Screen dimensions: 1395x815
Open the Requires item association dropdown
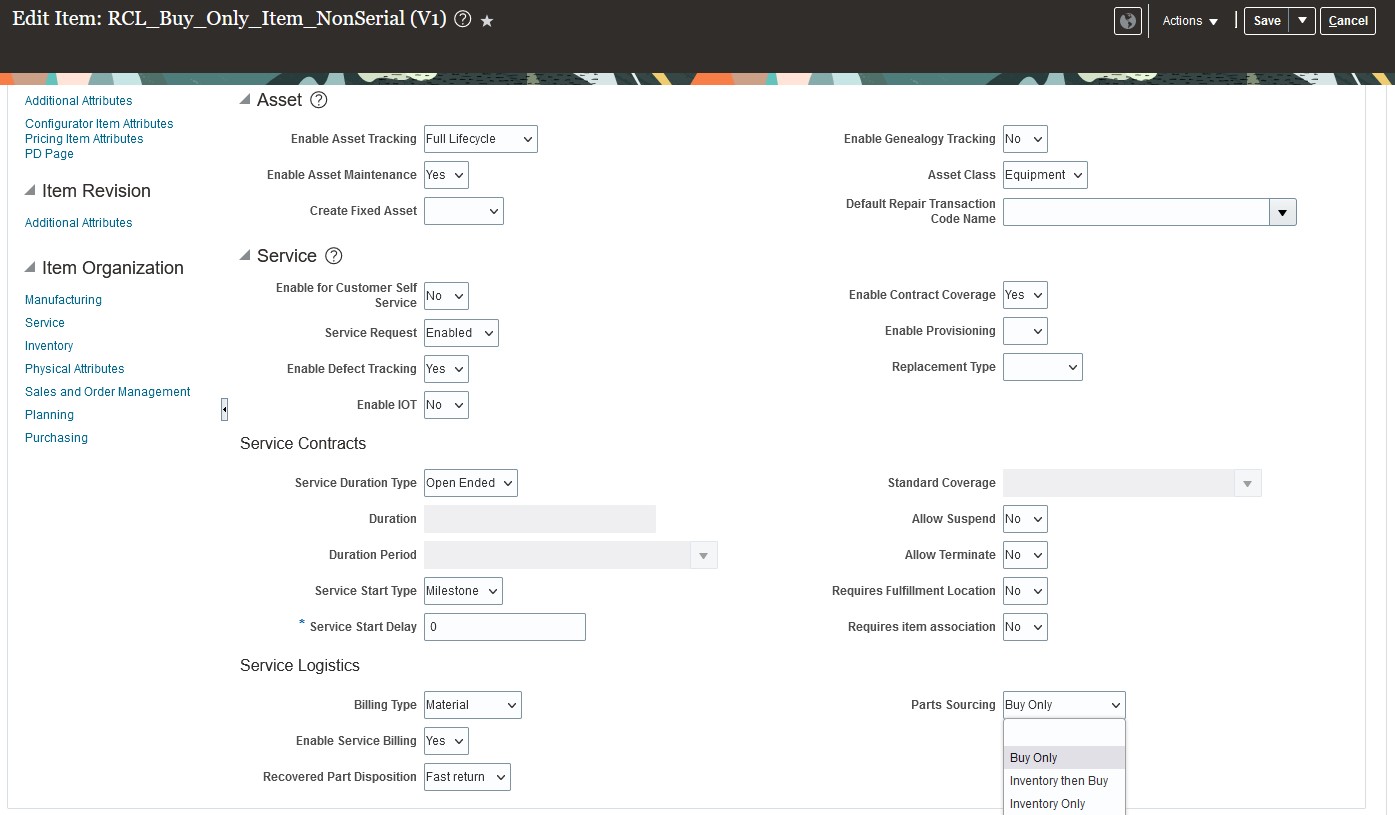1025,627
